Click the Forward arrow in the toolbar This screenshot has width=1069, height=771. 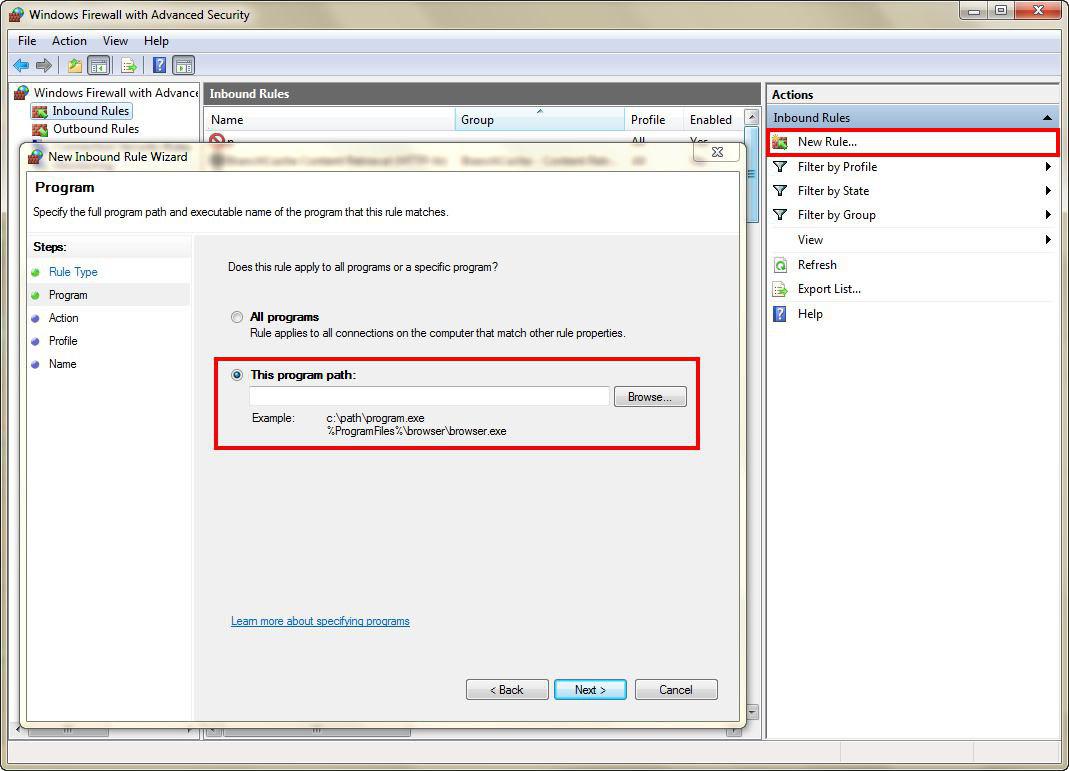coord(44,65)
